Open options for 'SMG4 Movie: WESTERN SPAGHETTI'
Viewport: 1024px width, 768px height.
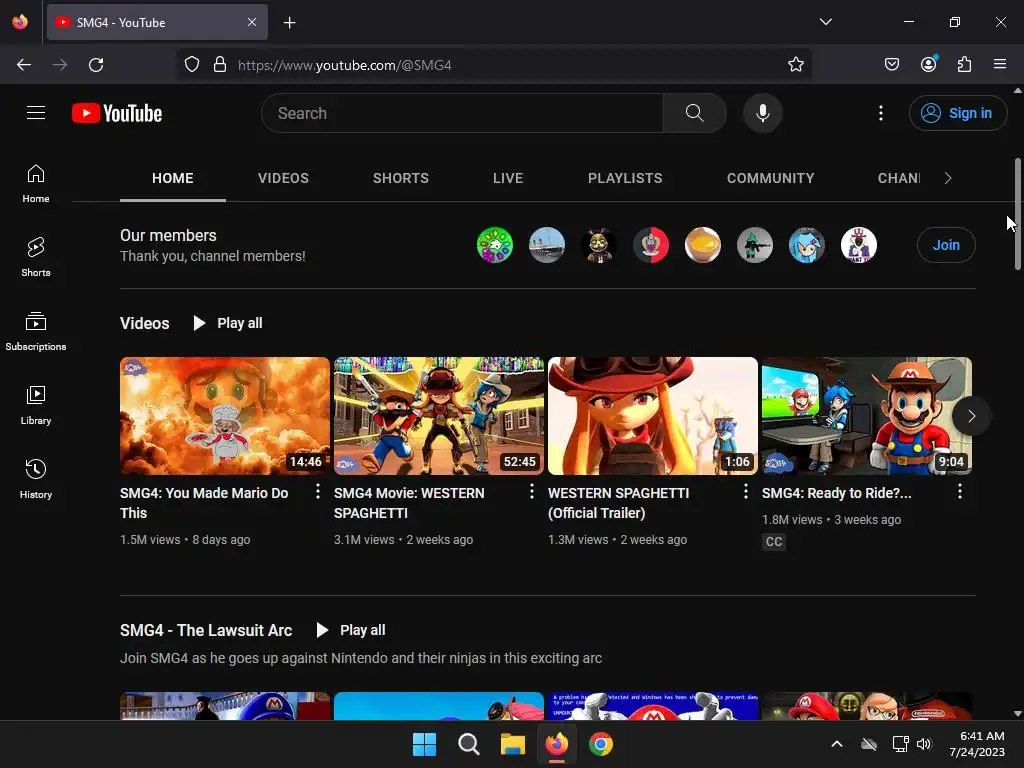(532, 492)
